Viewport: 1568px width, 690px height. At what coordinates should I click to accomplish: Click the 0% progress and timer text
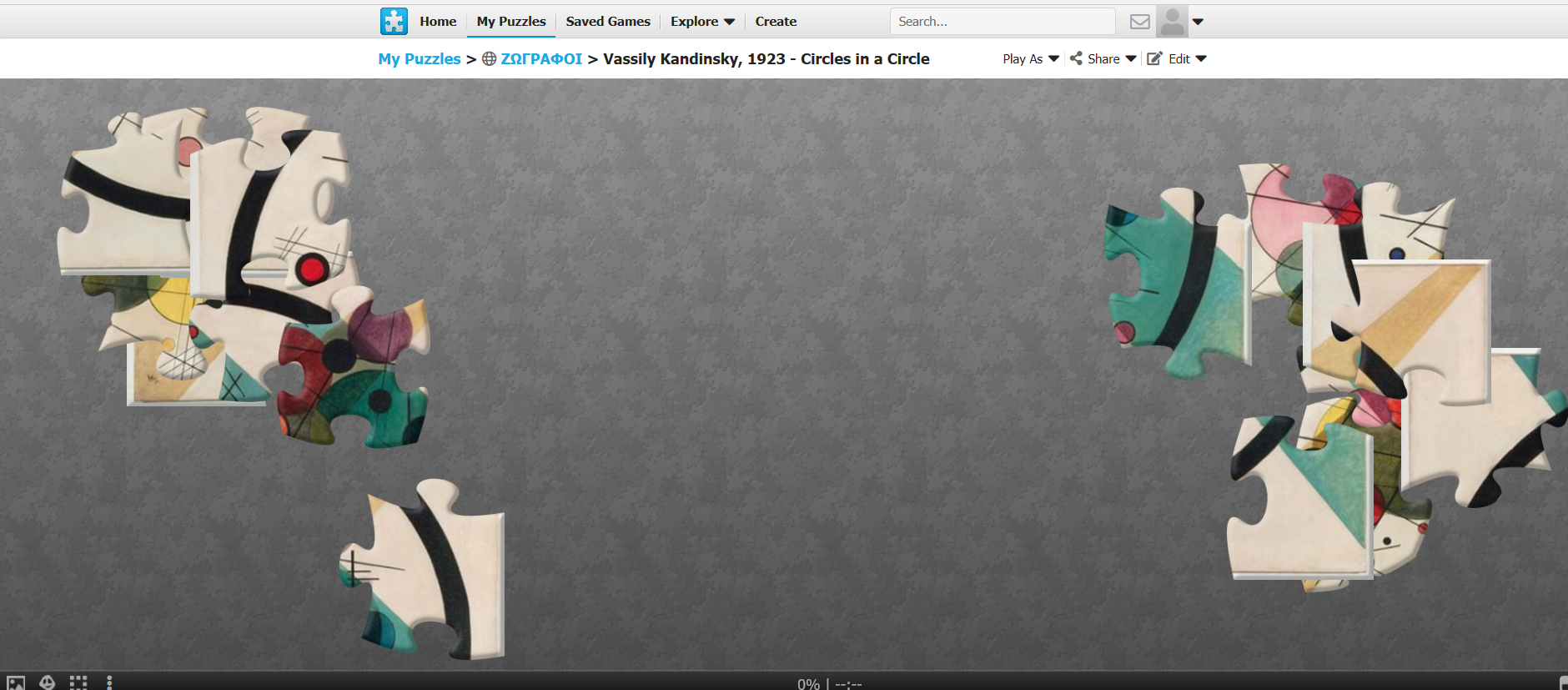point(829,683)
